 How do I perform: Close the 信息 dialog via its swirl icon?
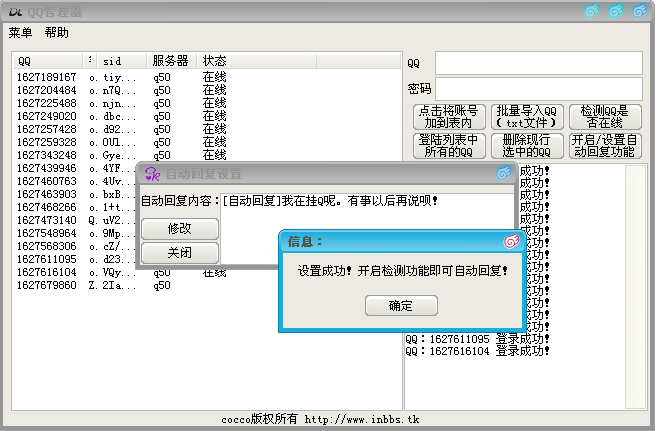pos(510,241)
